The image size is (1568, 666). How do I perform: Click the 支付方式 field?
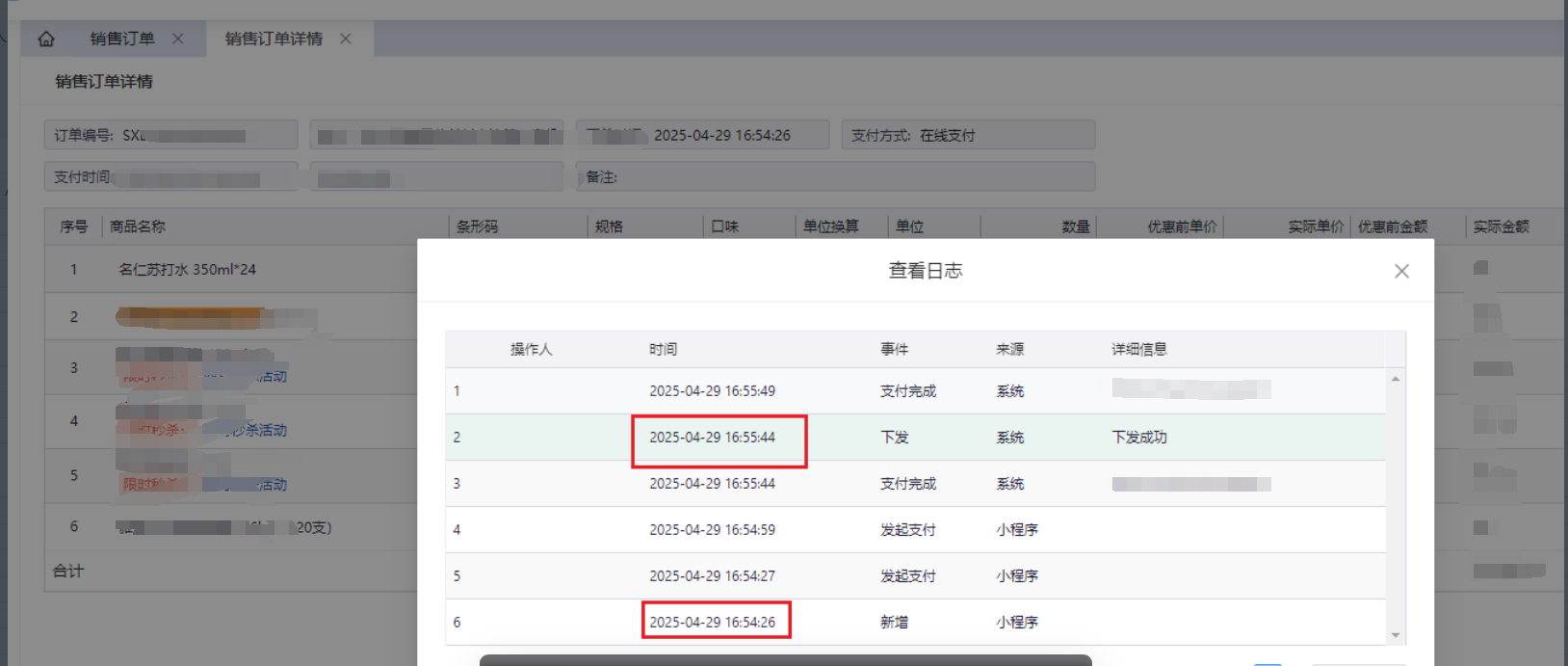(x=967, y=135)
